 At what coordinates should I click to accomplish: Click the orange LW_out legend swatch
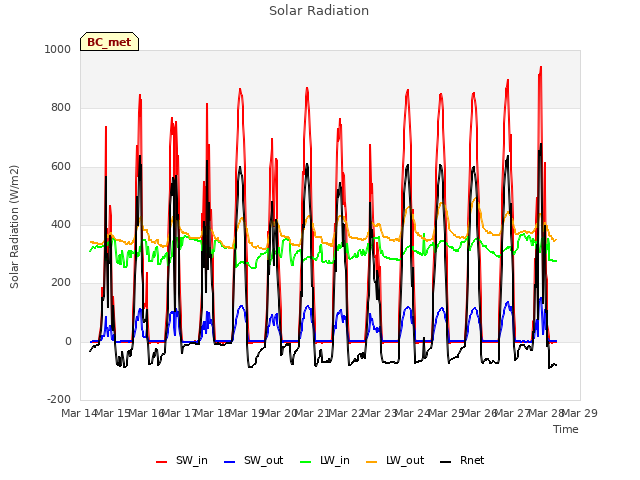(x=372, y=462)
